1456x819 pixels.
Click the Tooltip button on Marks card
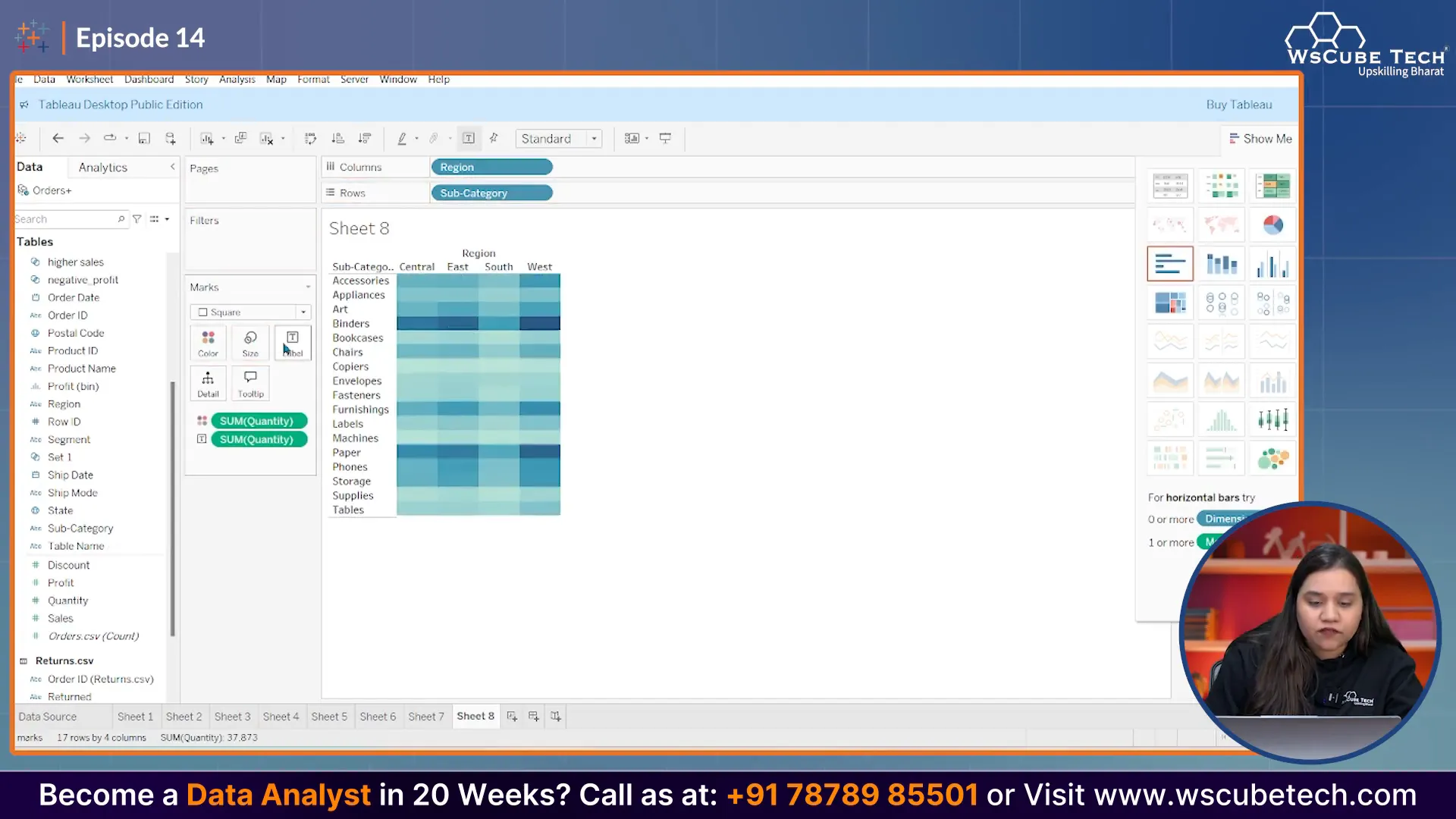250,384
